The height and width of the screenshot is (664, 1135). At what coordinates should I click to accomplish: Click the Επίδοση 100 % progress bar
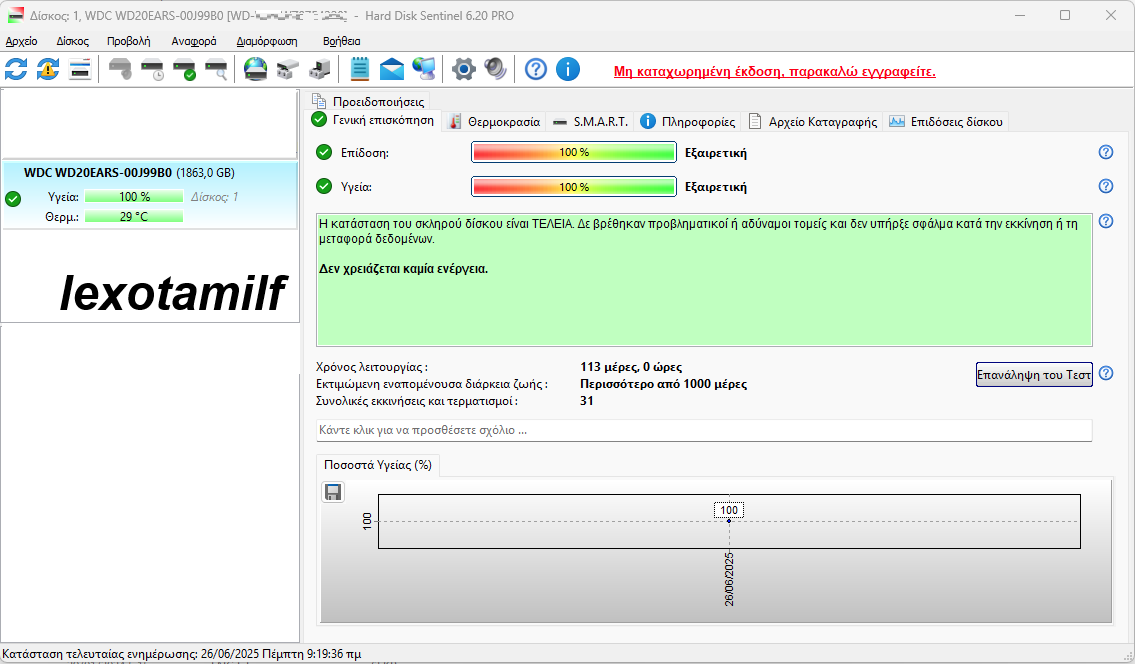574,152
